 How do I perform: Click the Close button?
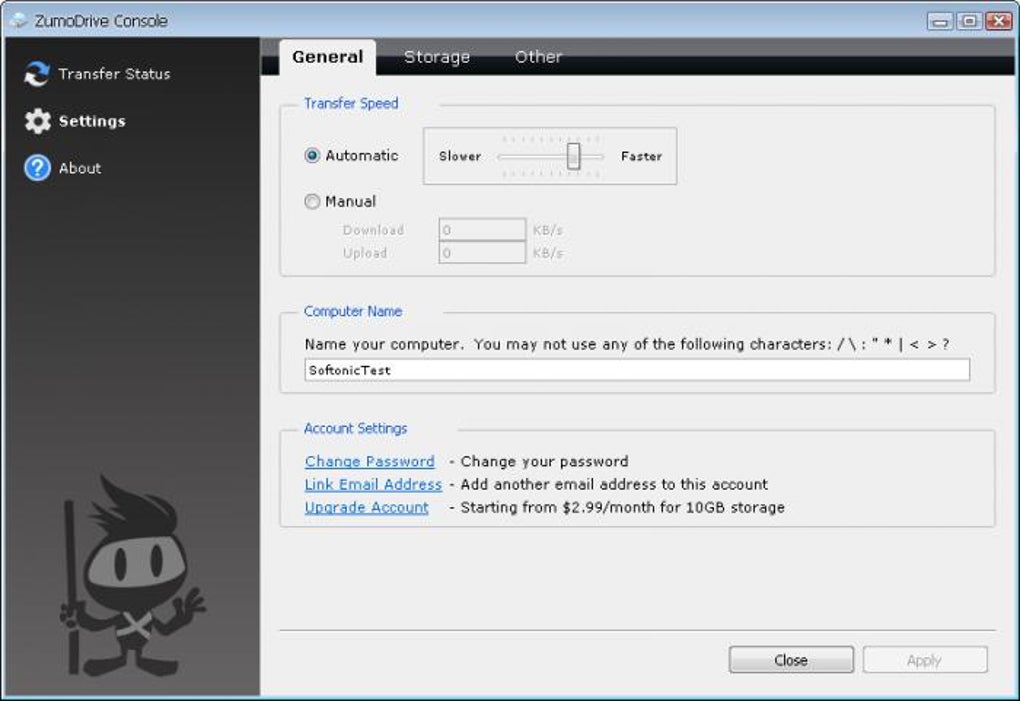[791, 660]
